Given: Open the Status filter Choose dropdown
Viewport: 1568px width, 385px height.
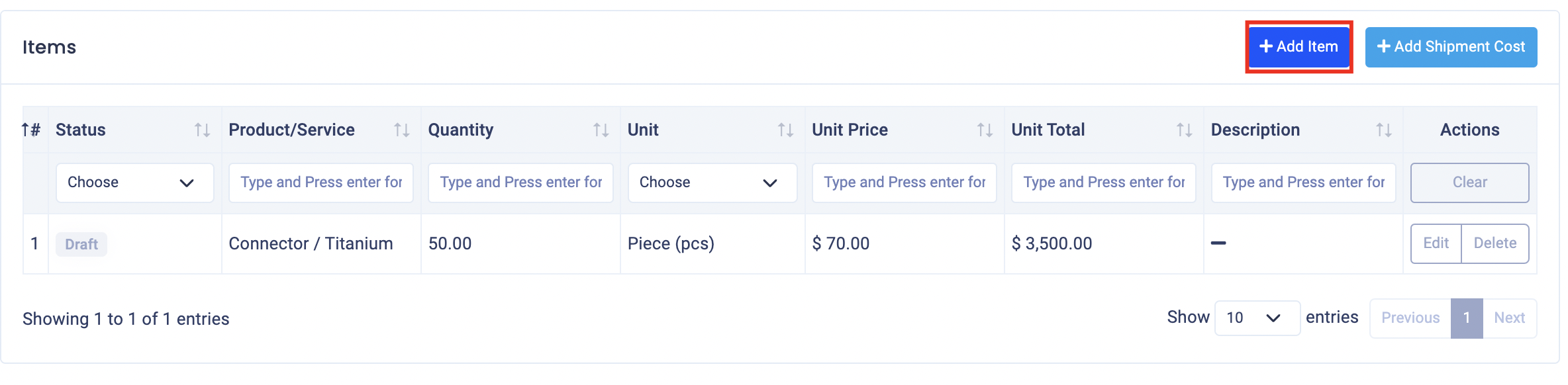Looking at the screenshot, I should point(135,183).
